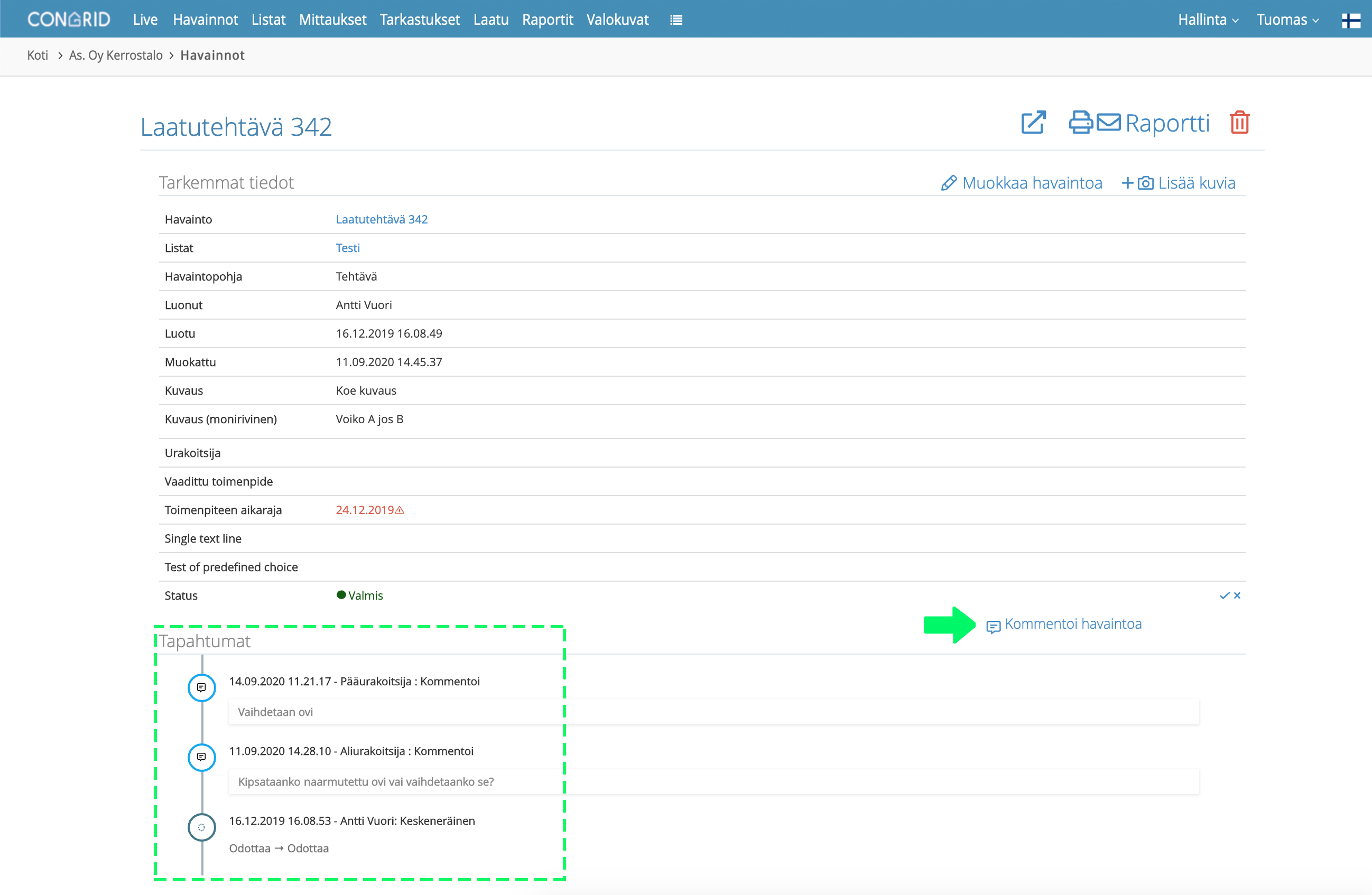Open the Live menu item

[145, 20]
